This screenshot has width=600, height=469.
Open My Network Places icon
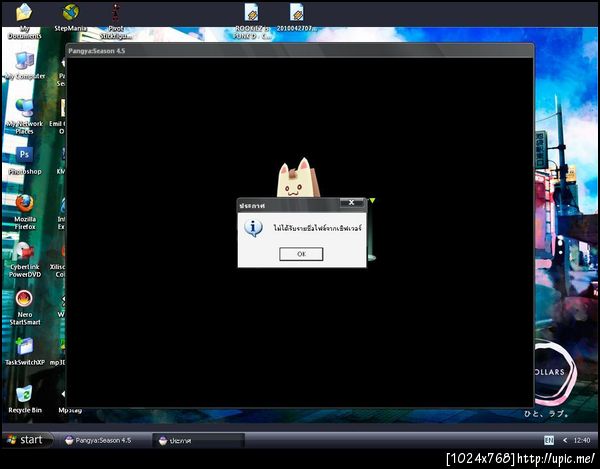[x=25, y=116]
